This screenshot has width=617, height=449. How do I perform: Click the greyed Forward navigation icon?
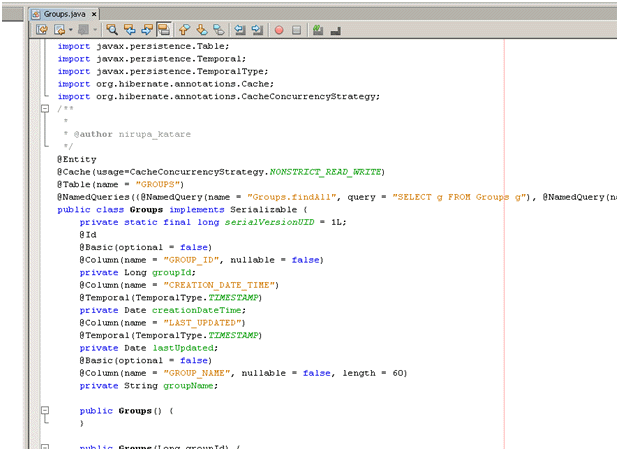pyautogui.click(x=83, y=30)
